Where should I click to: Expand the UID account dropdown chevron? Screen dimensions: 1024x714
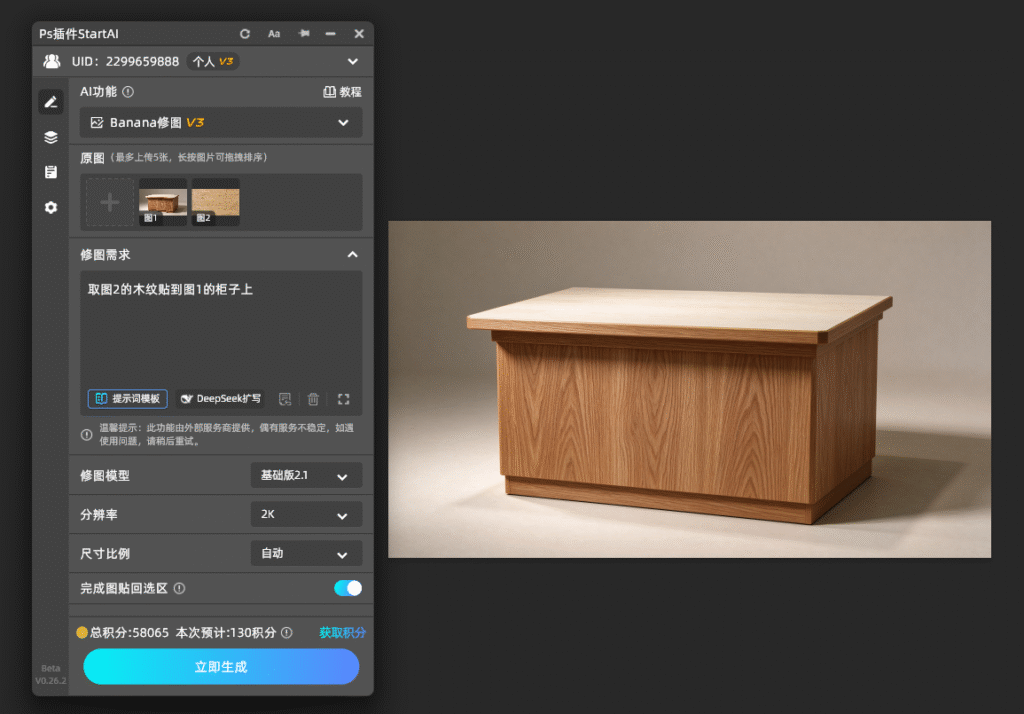[x=353, y=61]
